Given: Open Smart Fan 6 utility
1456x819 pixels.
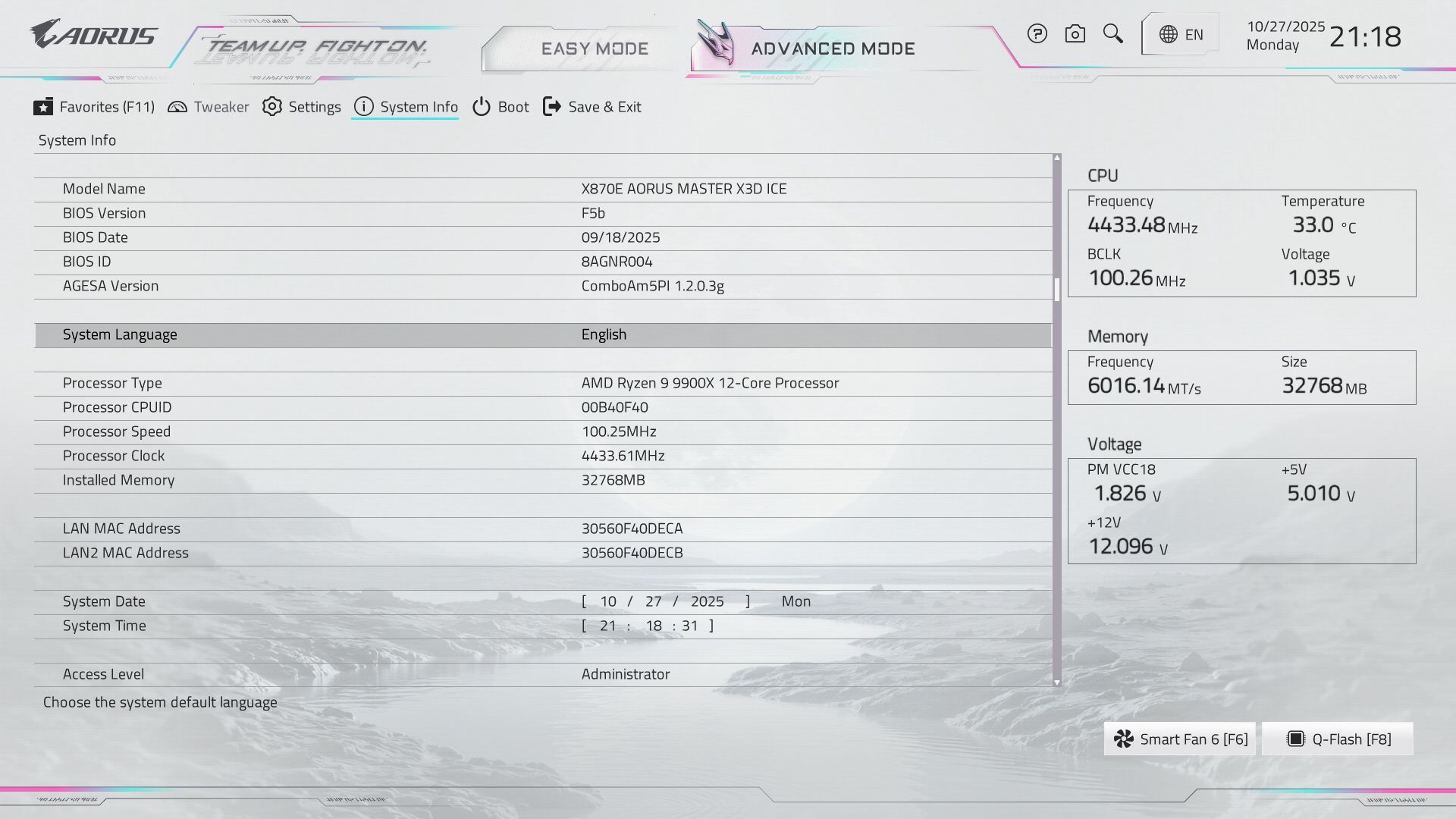Looking at the screenshot, I should (x=1180, y=739).
